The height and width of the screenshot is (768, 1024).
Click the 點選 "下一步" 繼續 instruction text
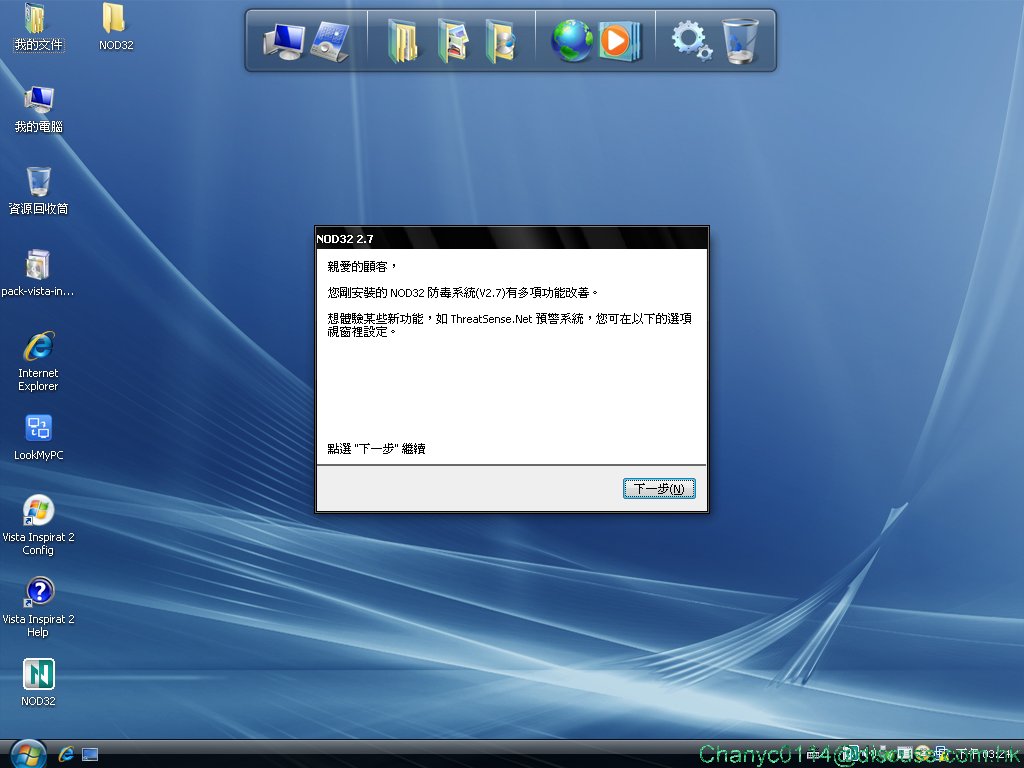[x=376, y=449]
